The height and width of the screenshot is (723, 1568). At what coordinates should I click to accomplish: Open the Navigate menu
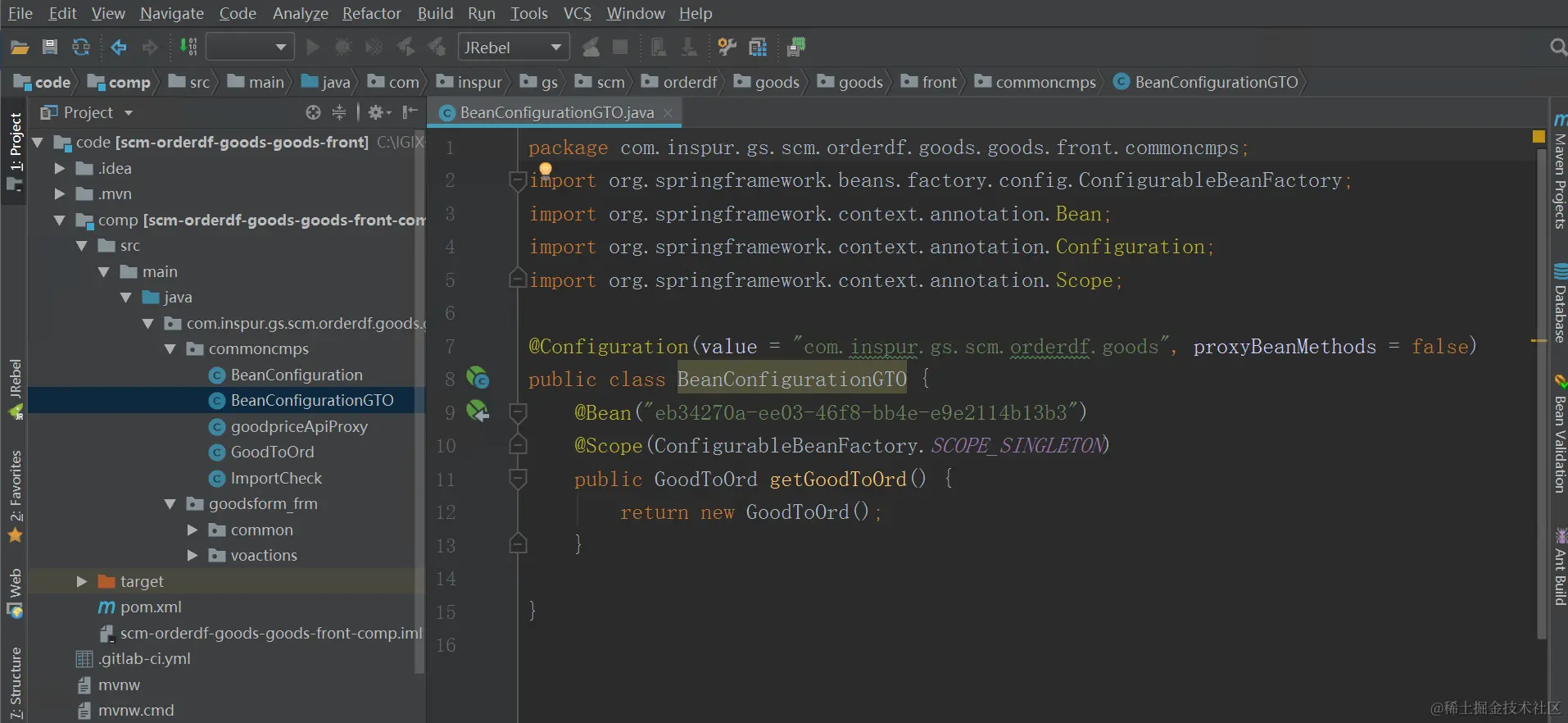click(x=172, y=13)
